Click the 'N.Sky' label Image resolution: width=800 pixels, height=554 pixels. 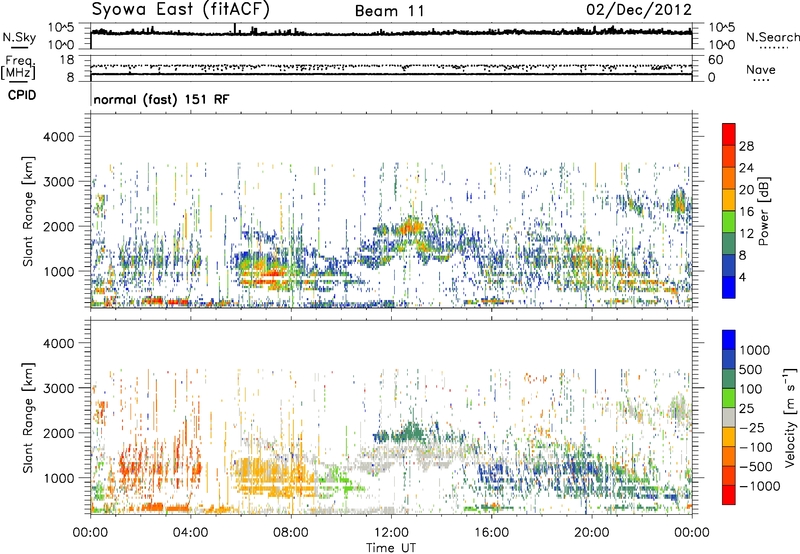[19, 37]
